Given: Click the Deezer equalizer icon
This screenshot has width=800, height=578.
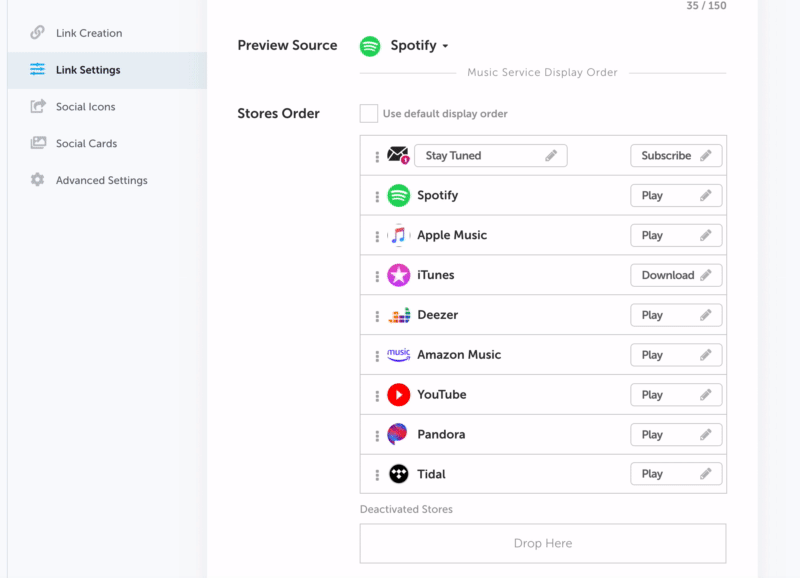Looking at the screenshot, I should click(x=398, y=315).
